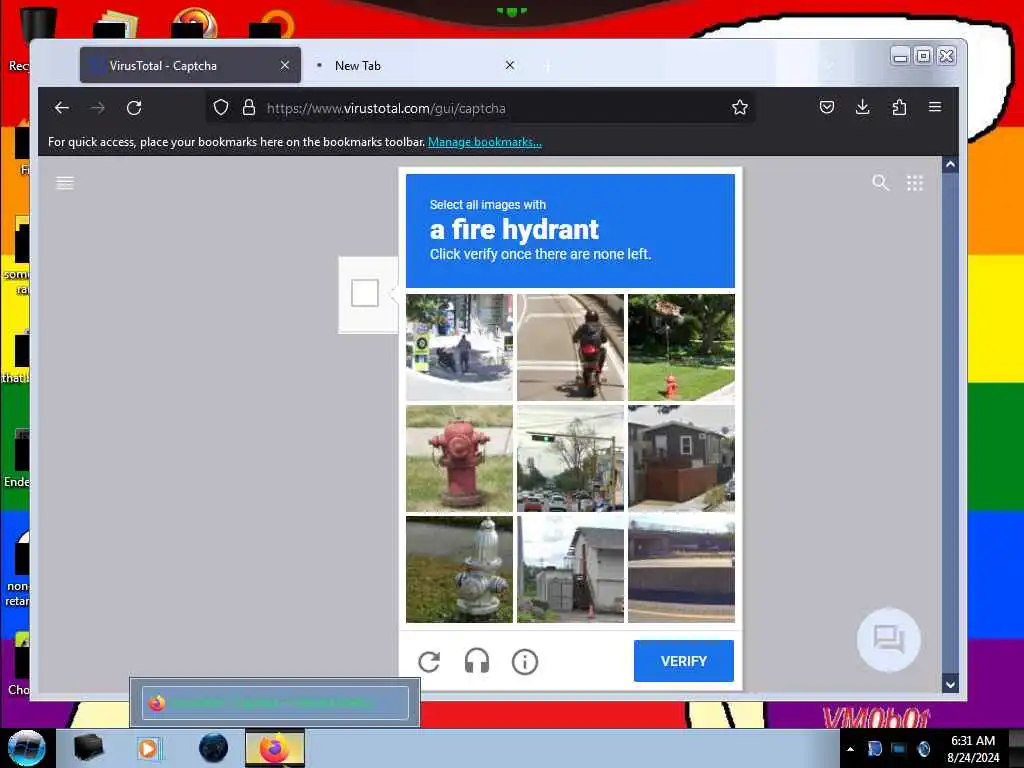Open VirusTotal's hamburger side menu
1024x768 pixels.
click(65, 183)
